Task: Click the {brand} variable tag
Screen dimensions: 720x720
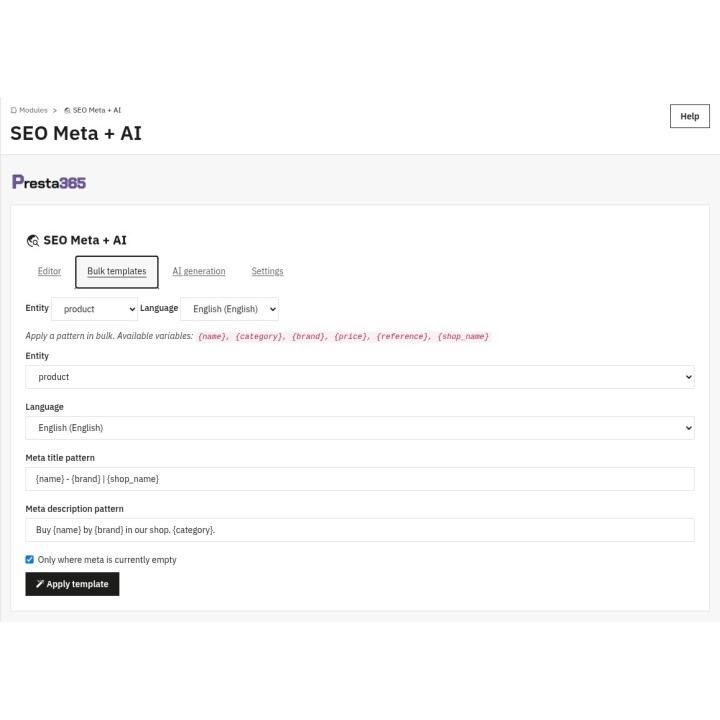Action: coord(310,337)
